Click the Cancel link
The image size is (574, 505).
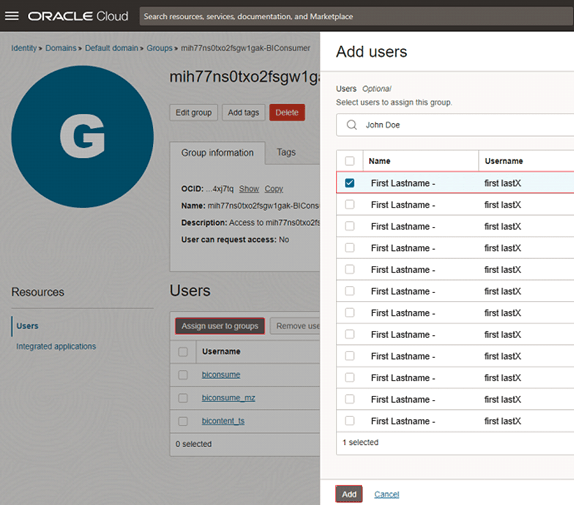click(387, 494)
